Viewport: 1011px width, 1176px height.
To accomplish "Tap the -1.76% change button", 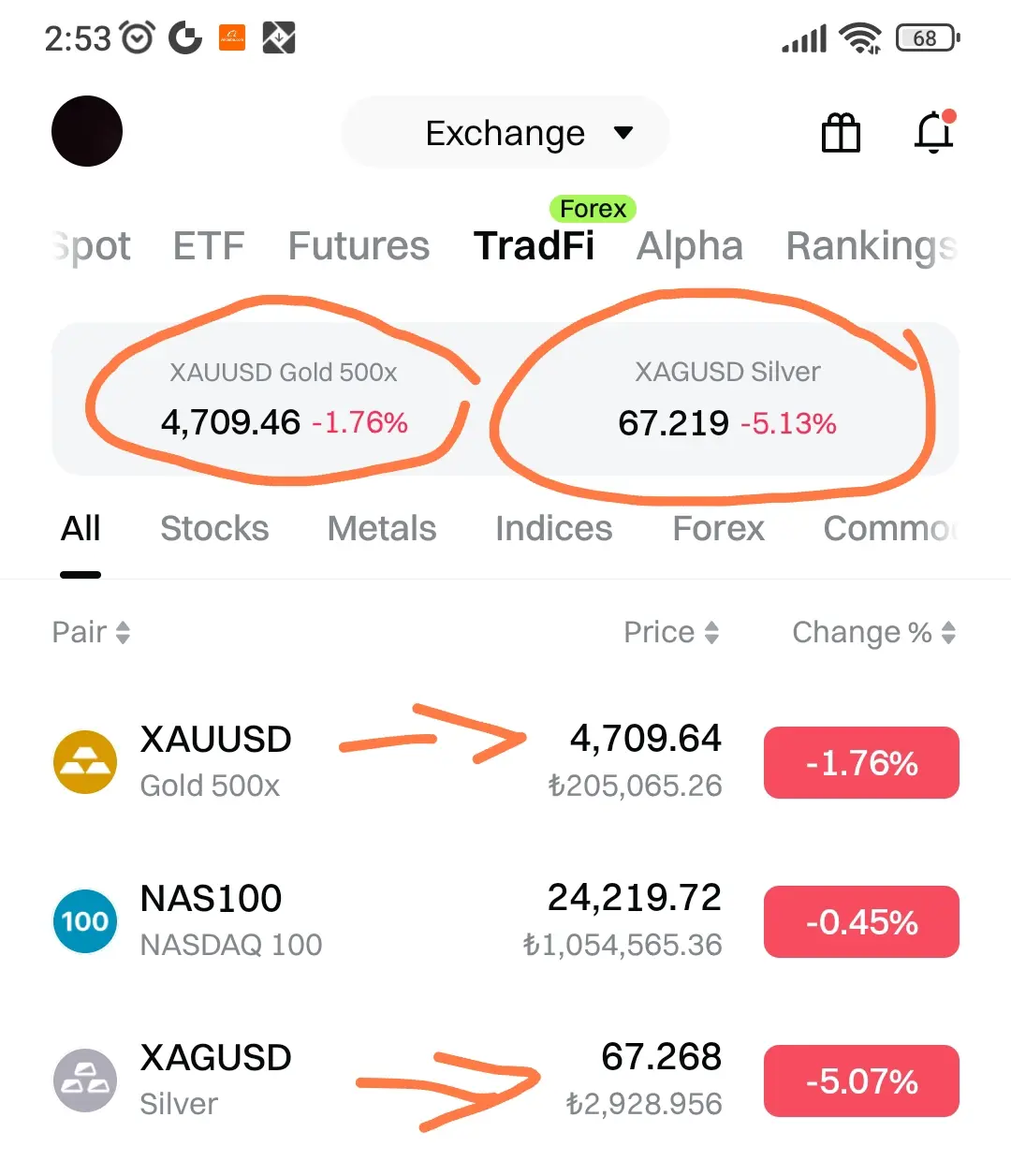I will pyautogui.click(x=861, y=763).
